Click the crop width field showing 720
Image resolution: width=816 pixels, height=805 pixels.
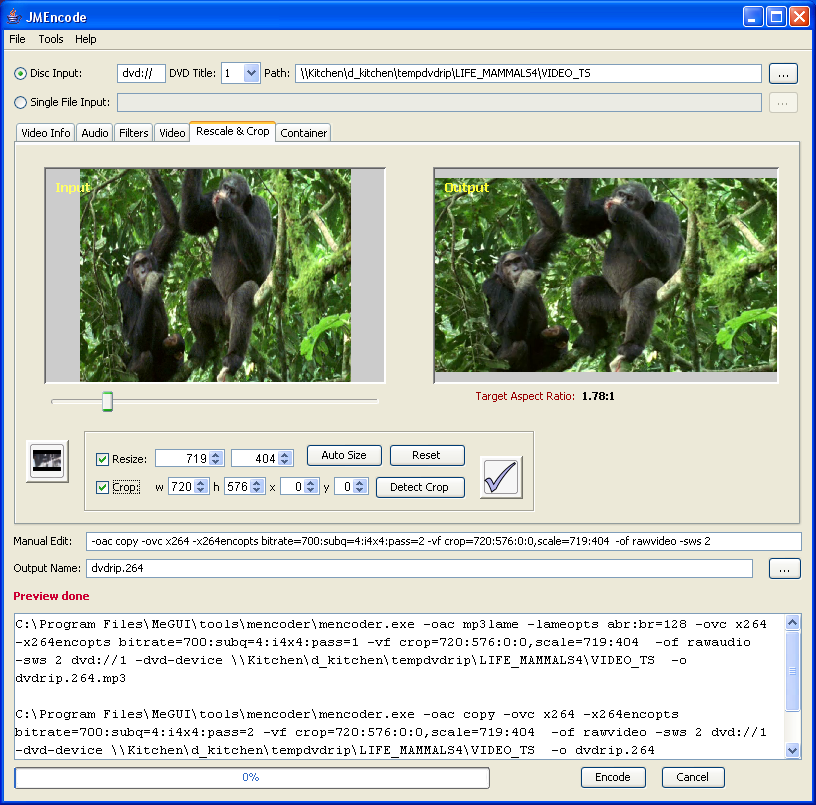pyautogui.click(x=182, y=487)
